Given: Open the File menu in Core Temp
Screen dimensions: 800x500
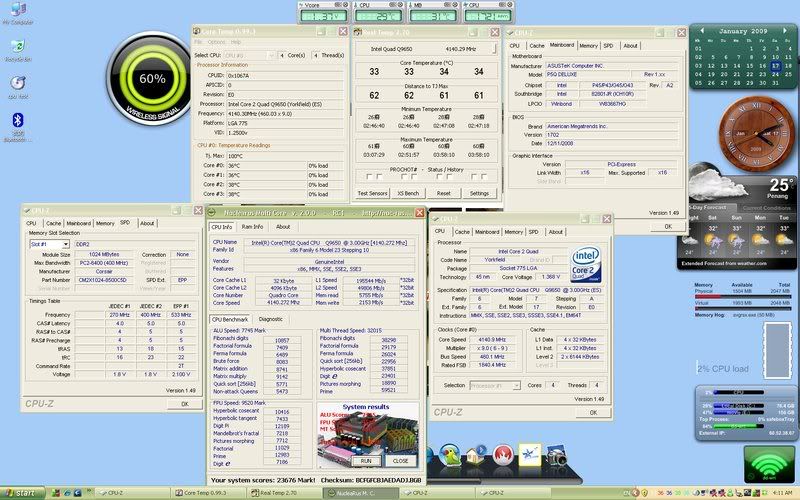Looking at the screenshot, I should tap(198, 42).
